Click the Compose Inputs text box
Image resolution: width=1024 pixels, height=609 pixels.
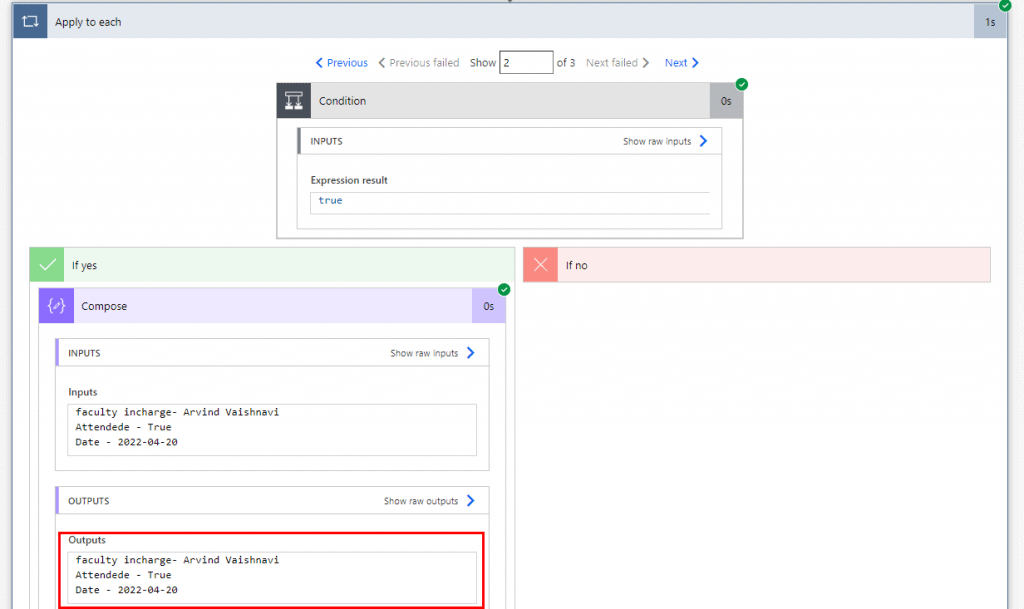272,429
